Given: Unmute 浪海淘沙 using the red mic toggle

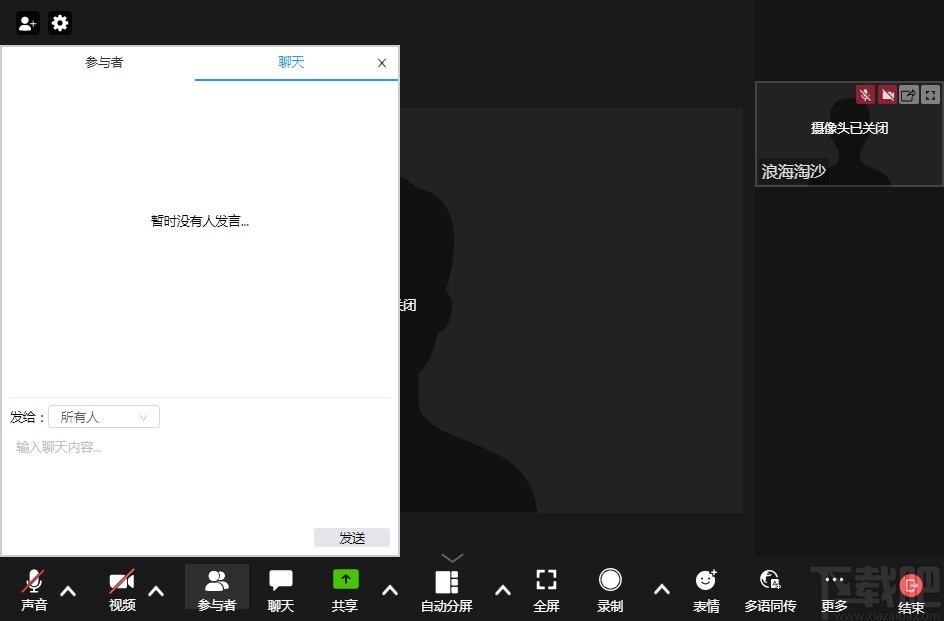Looking at the screenshot, I should (864, 94).
